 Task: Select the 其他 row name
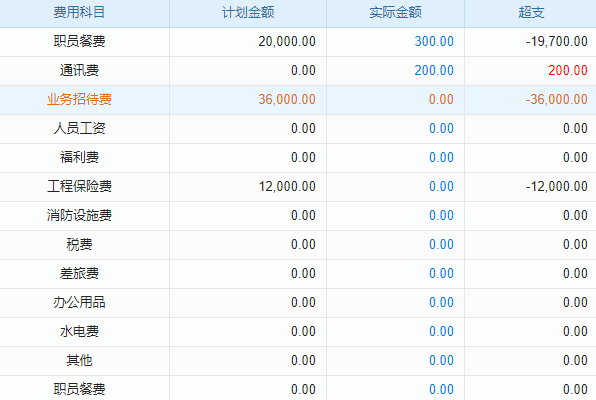pyautogui.click(x=79, y=360)
